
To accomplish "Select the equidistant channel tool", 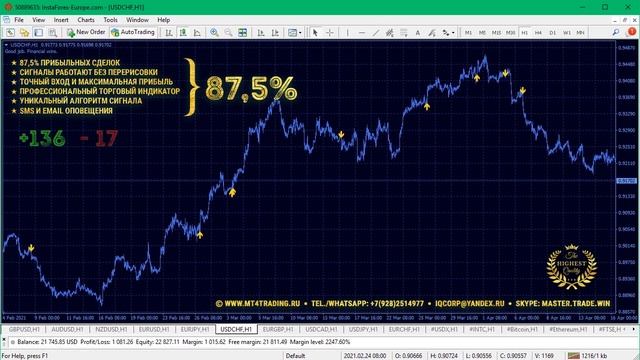I will click(x=390, y=32).
